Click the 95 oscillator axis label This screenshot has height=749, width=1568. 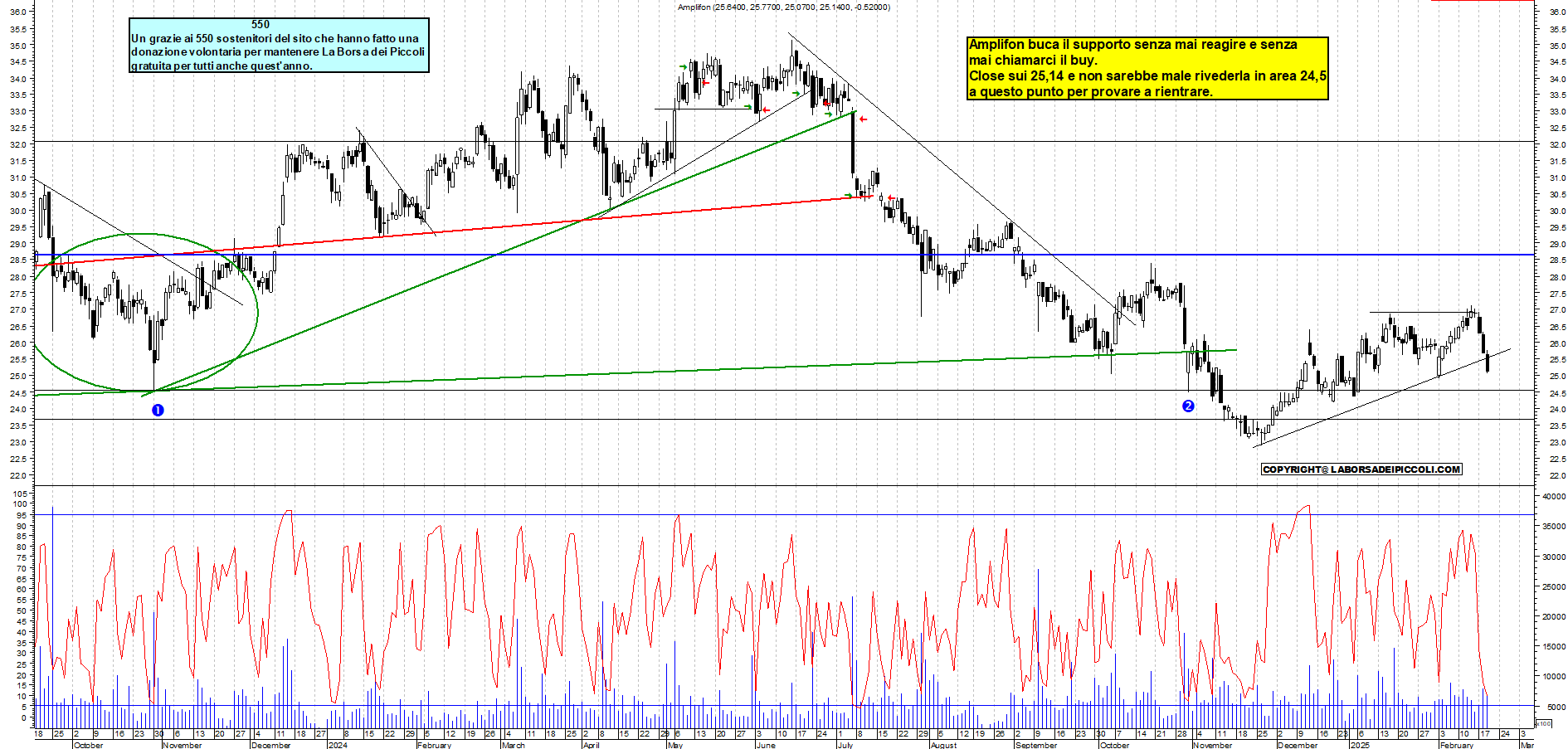22,514
